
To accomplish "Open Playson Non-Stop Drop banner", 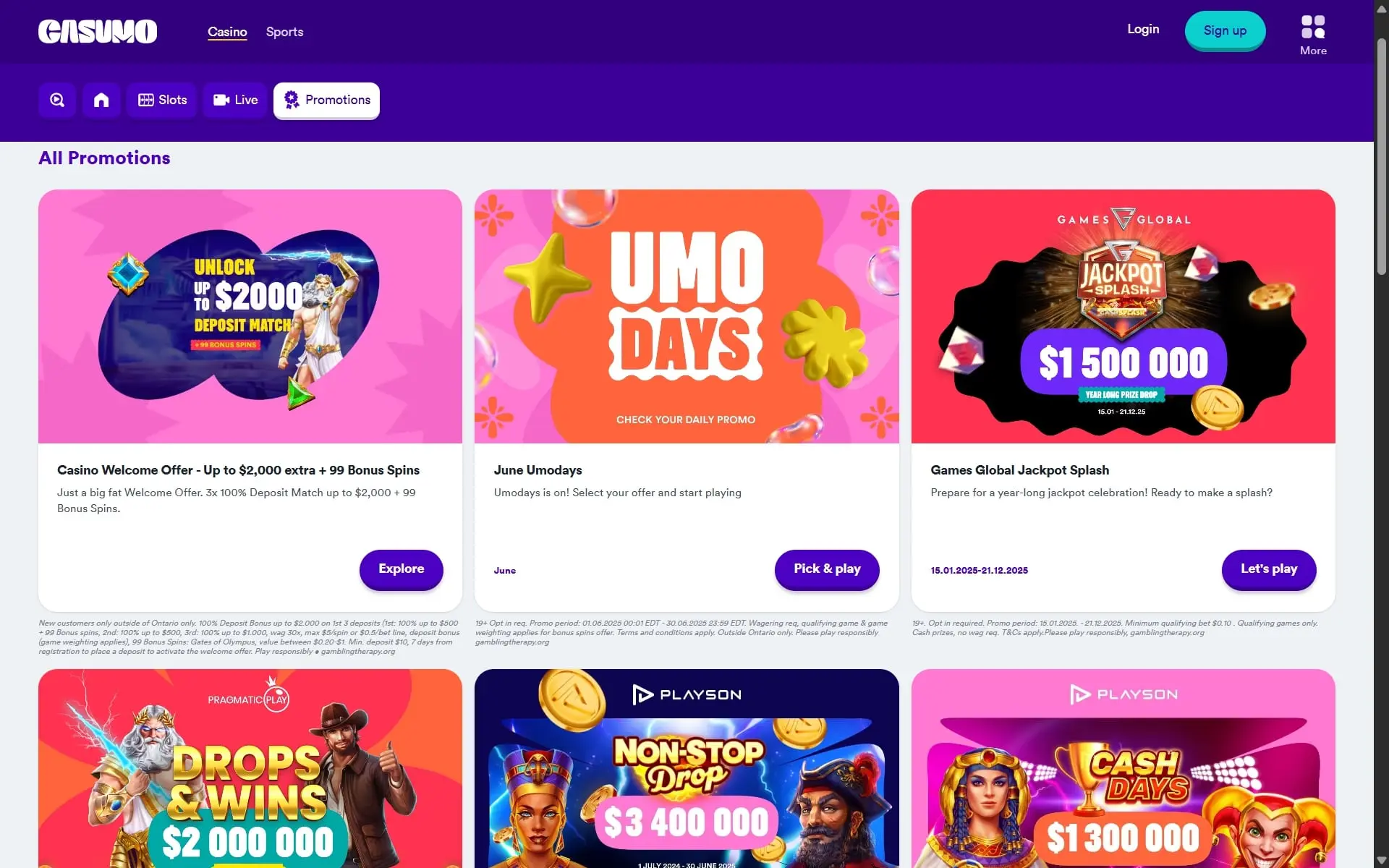I will [x=687, y=768].
